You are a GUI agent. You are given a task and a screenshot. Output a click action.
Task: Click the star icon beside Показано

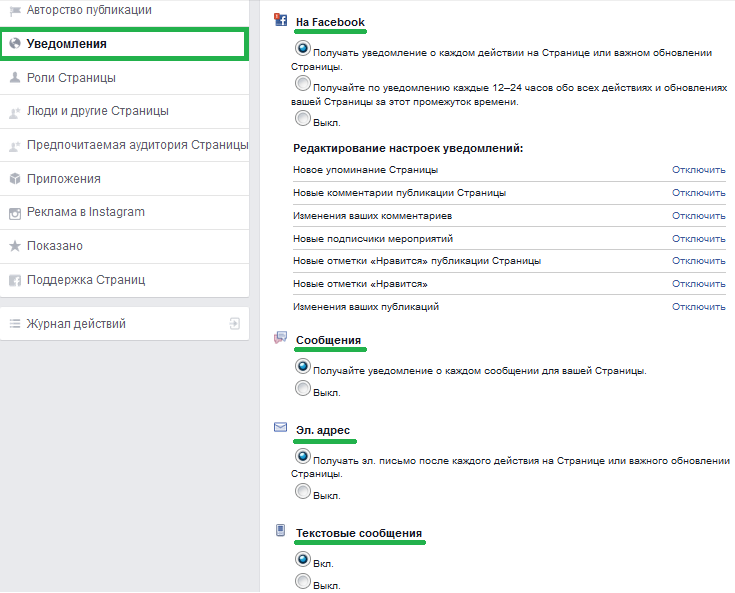coord(15,246)
